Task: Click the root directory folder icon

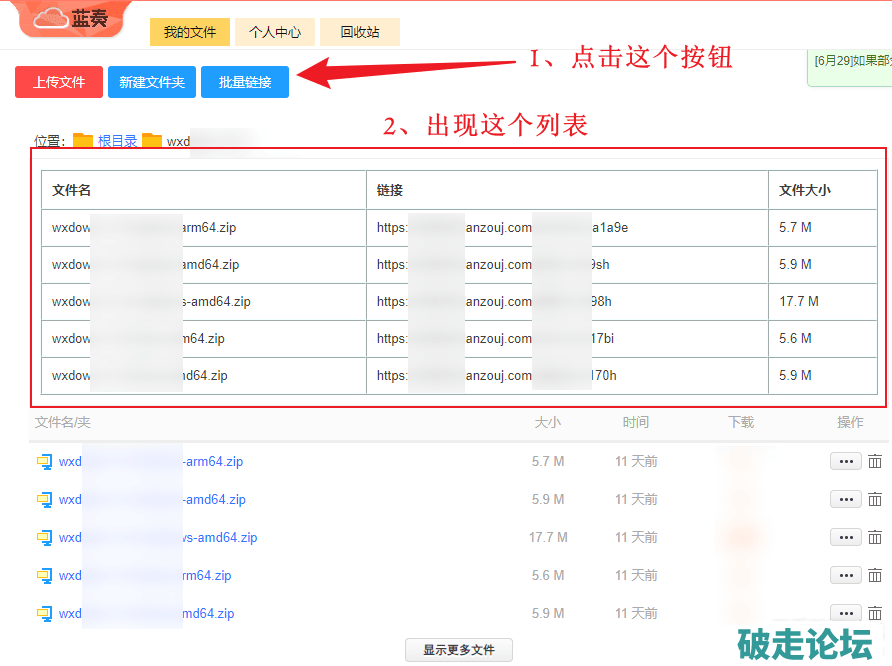Action: 82,141
